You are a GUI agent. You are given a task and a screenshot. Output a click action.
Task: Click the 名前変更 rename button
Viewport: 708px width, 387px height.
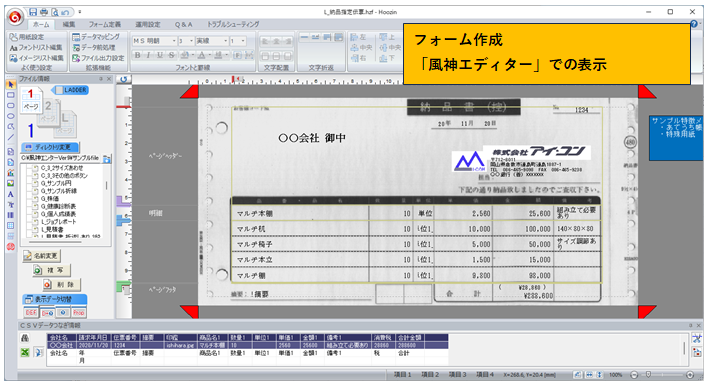click(x=42, y=256)
